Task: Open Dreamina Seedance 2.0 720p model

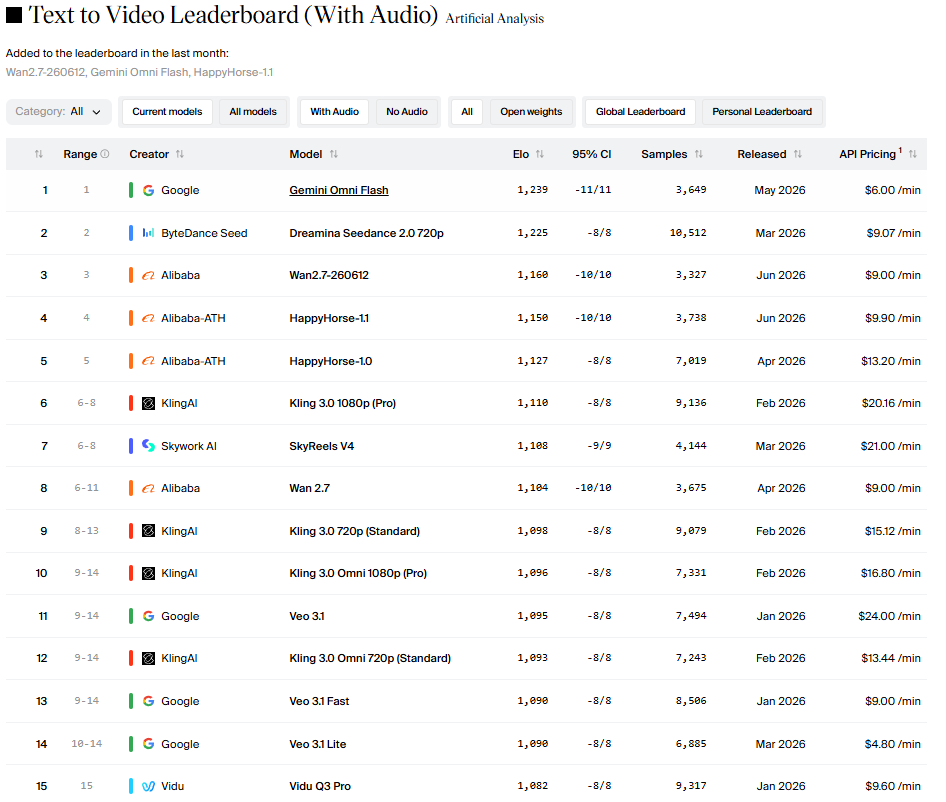Action: click(x=366, y=233)
